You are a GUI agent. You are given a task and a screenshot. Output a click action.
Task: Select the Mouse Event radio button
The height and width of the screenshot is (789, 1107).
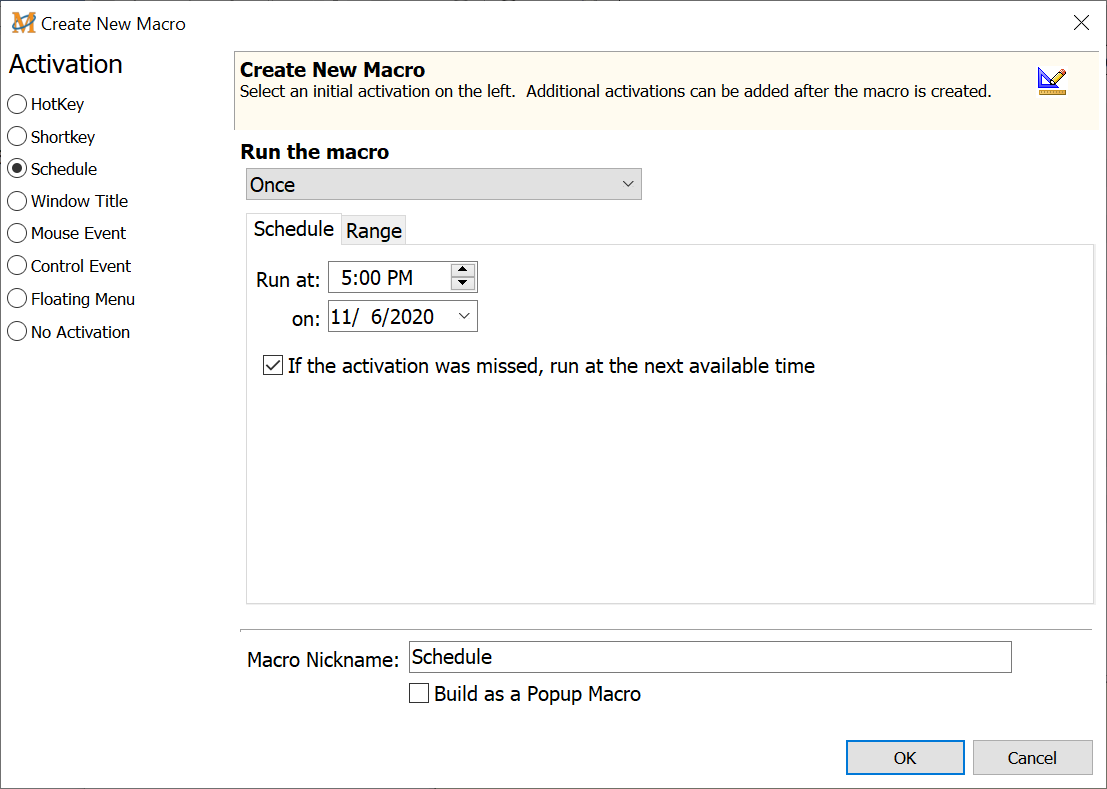[x=17, y=233]
